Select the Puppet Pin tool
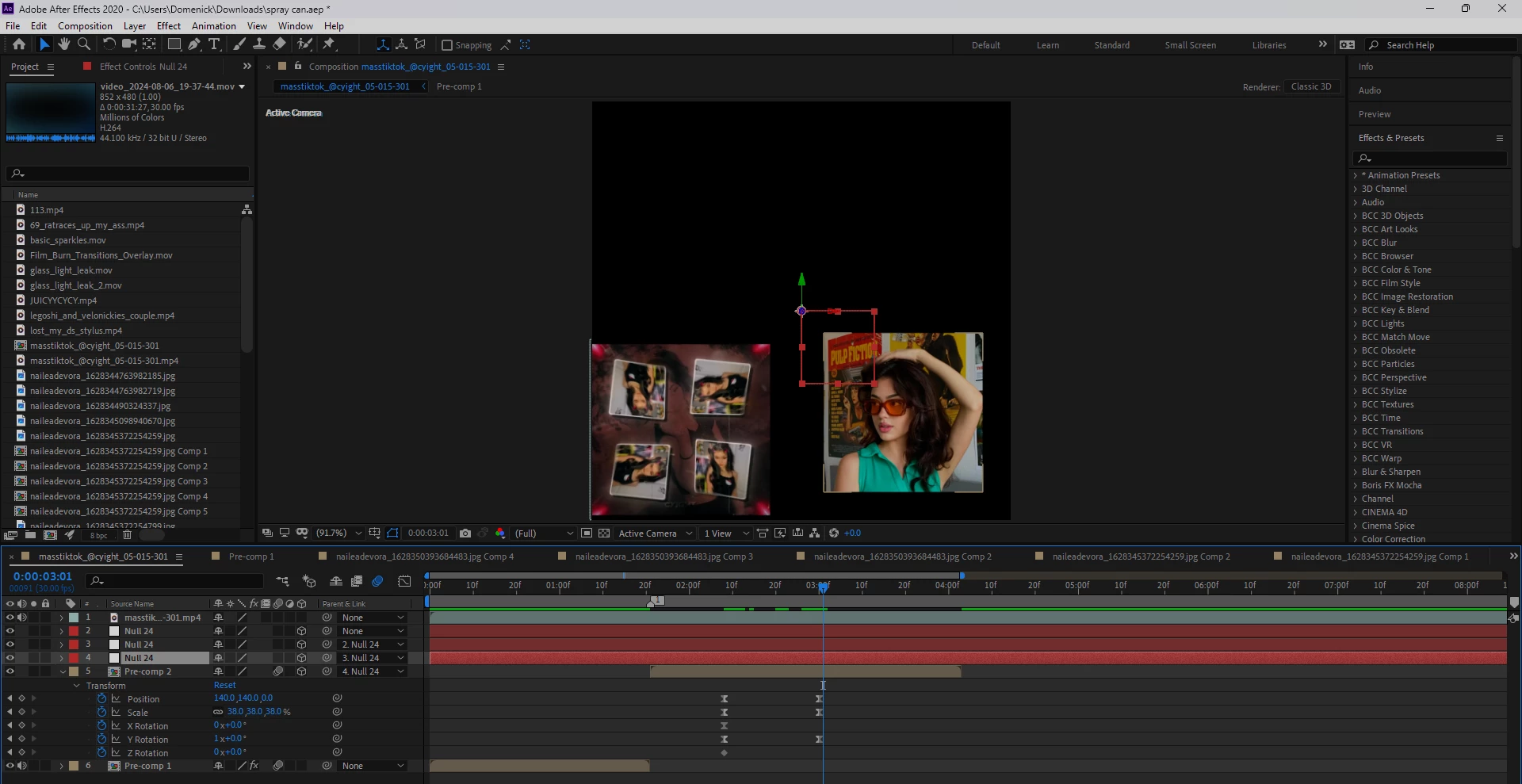The height and width of the screenshot is (784, 1522). tap(330, 44)
